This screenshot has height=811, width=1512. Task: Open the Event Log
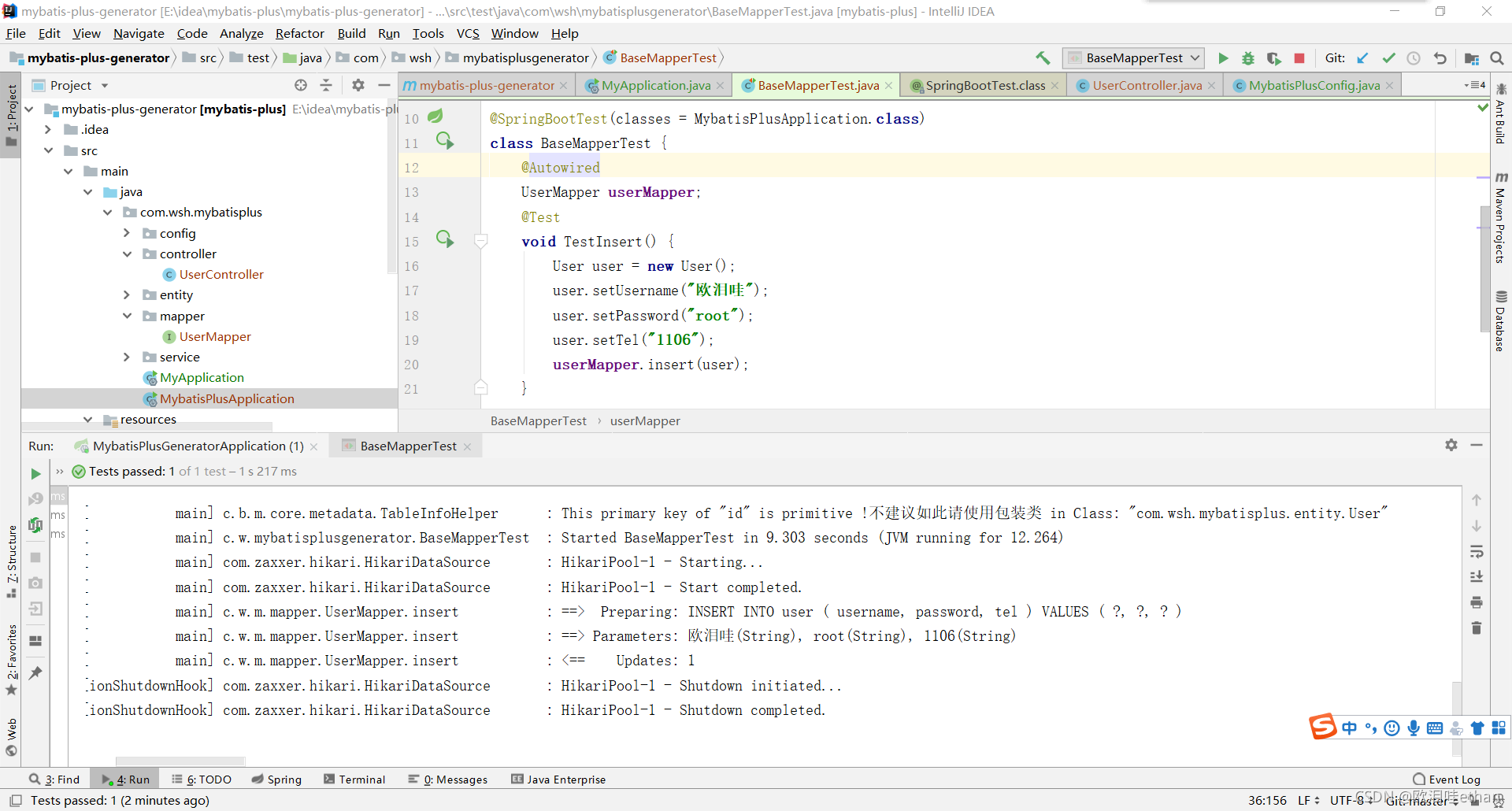point(1447,779)
